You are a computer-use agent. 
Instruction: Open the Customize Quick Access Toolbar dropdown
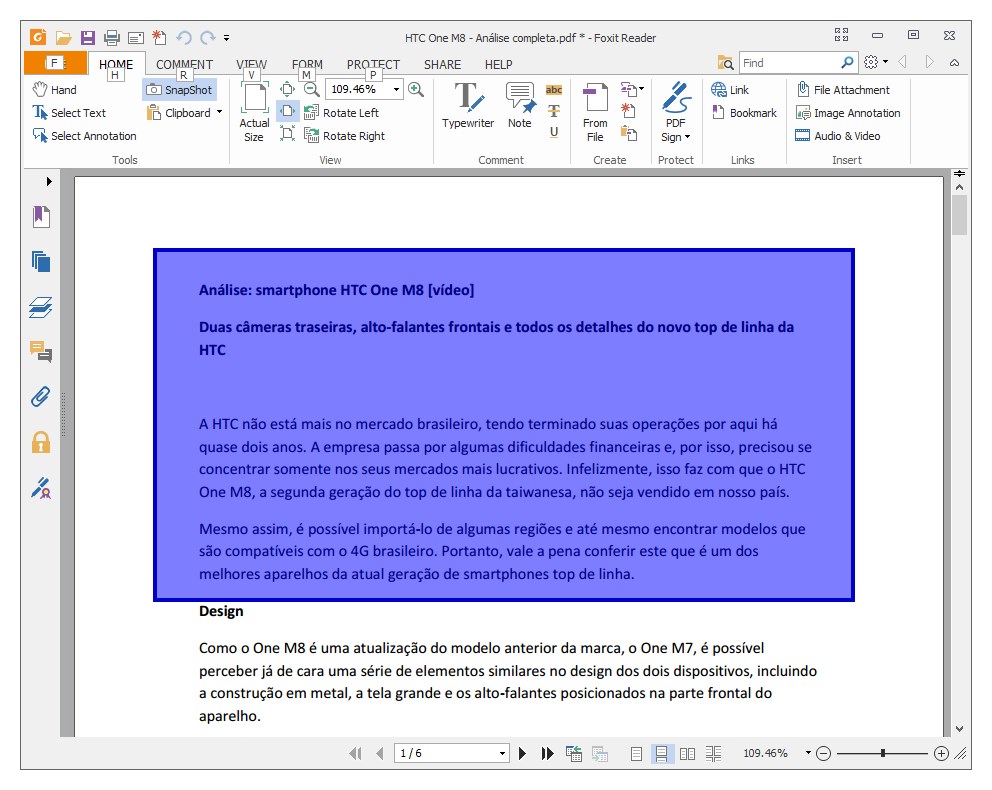coord(226,38)
